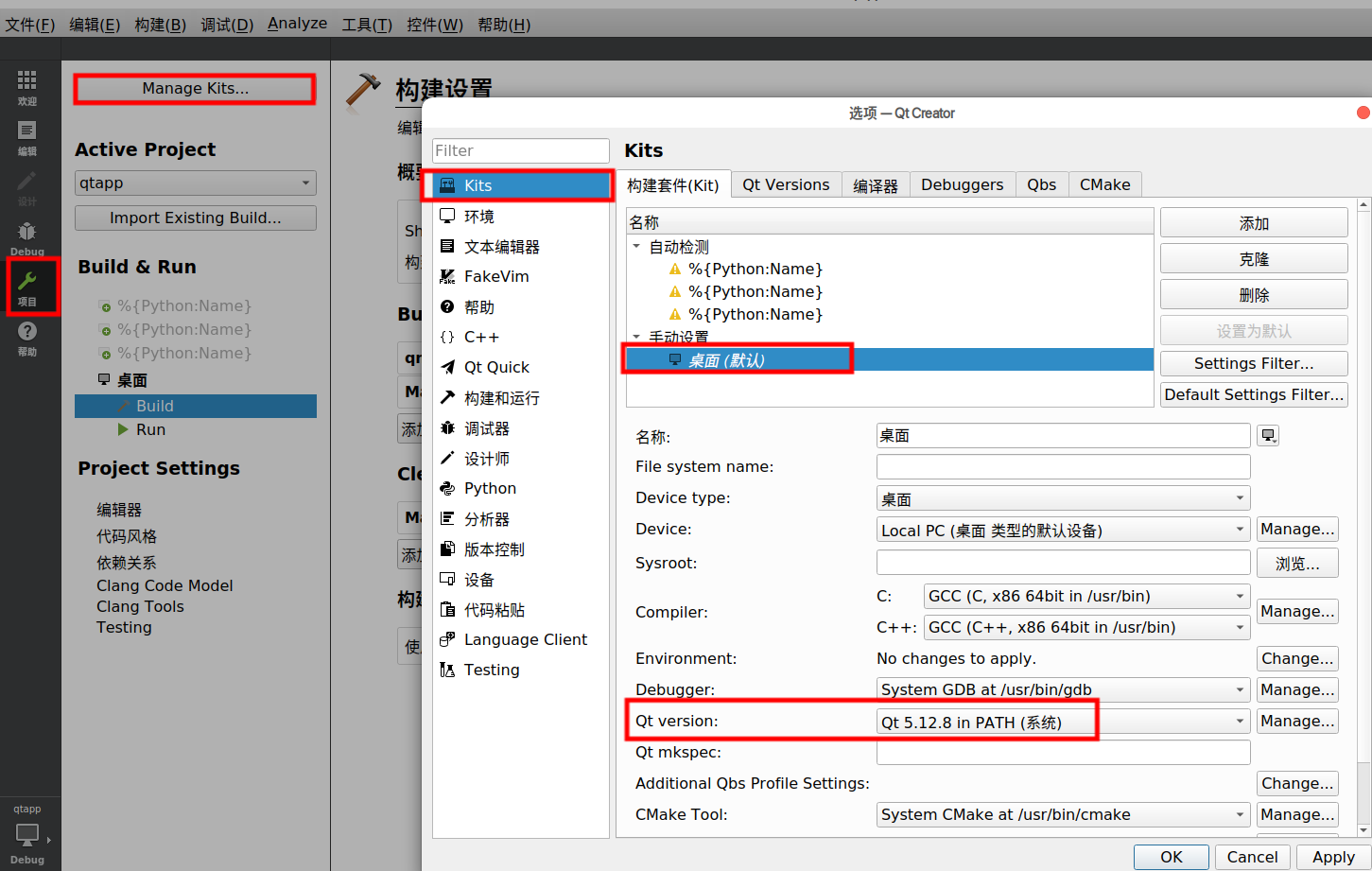Select the 设备 settings category

[478, 579]
